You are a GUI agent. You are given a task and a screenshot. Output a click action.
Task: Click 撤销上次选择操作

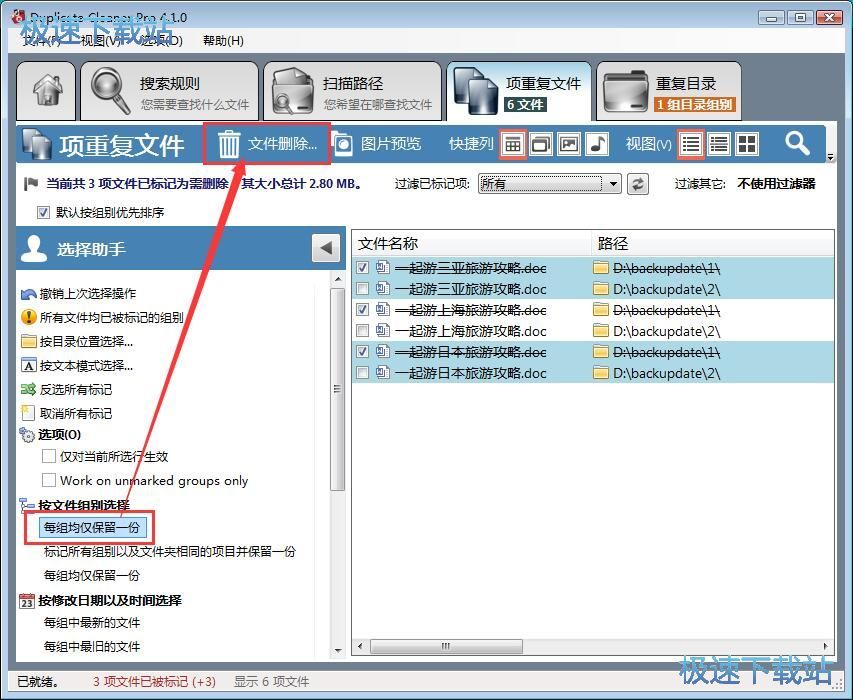tap(88, 294)
